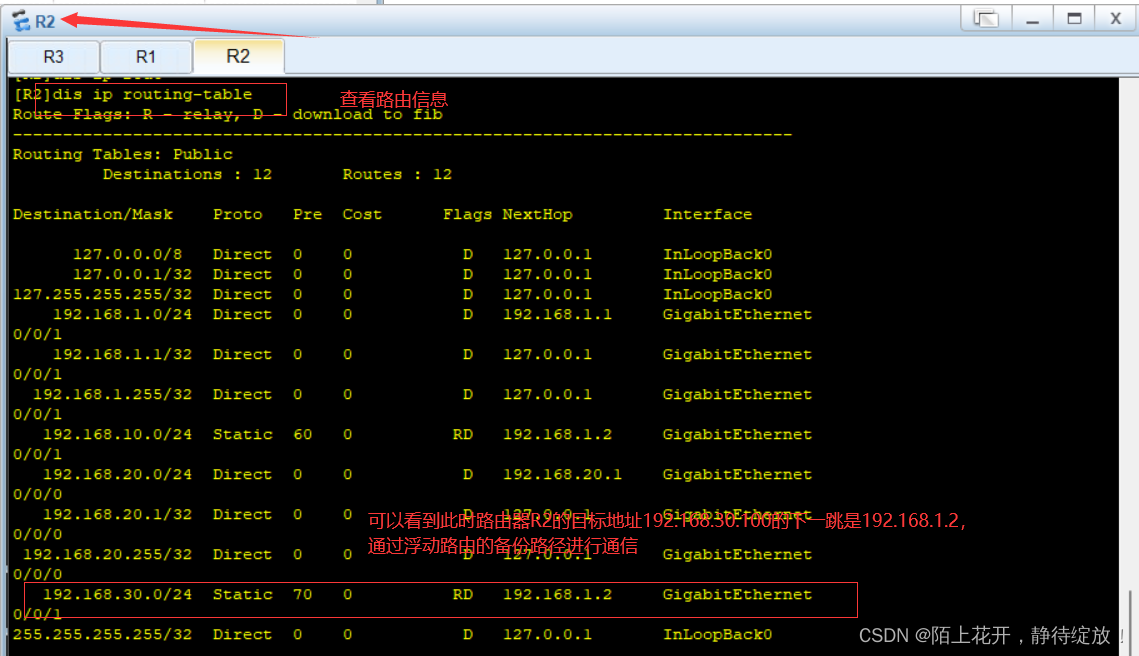Click the 127.0.0.1/32 destination entry

click(132, 275)
